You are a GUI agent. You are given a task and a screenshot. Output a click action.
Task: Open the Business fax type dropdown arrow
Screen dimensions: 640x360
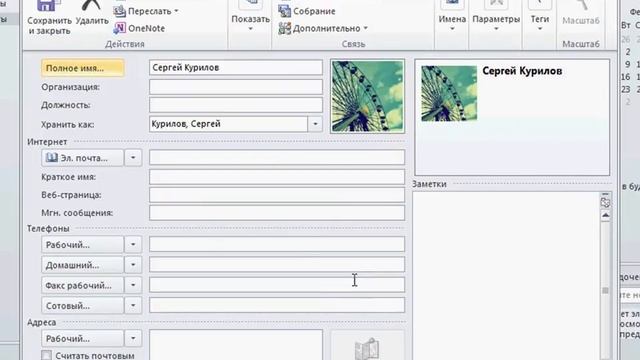pos(133,285)
